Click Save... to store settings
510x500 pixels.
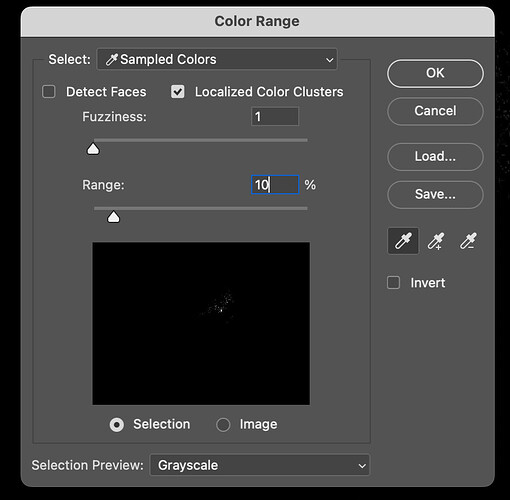[435, 194]
